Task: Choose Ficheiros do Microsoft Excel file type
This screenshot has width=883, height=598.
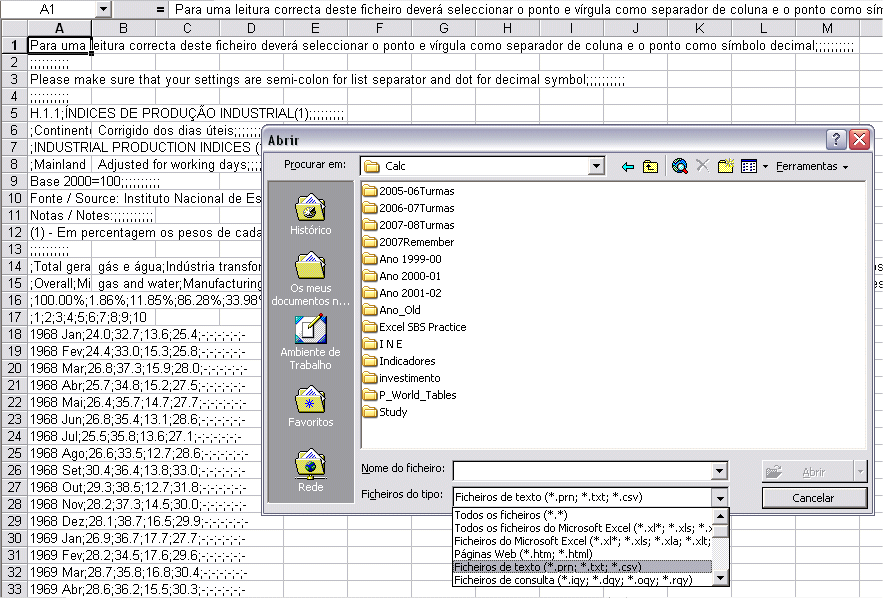Action: pyautogui.click(x=582, y=541)
